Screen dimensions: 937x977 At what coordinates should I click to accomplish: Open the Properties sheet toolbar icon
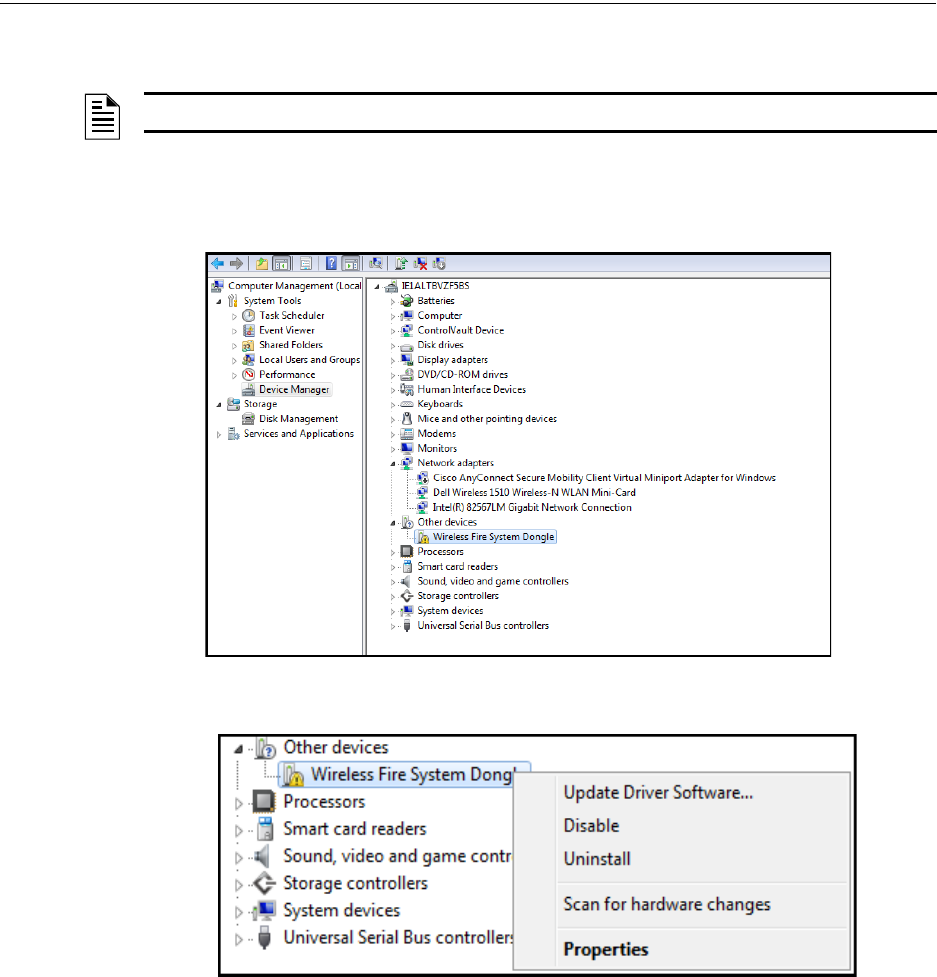[306, 264]
